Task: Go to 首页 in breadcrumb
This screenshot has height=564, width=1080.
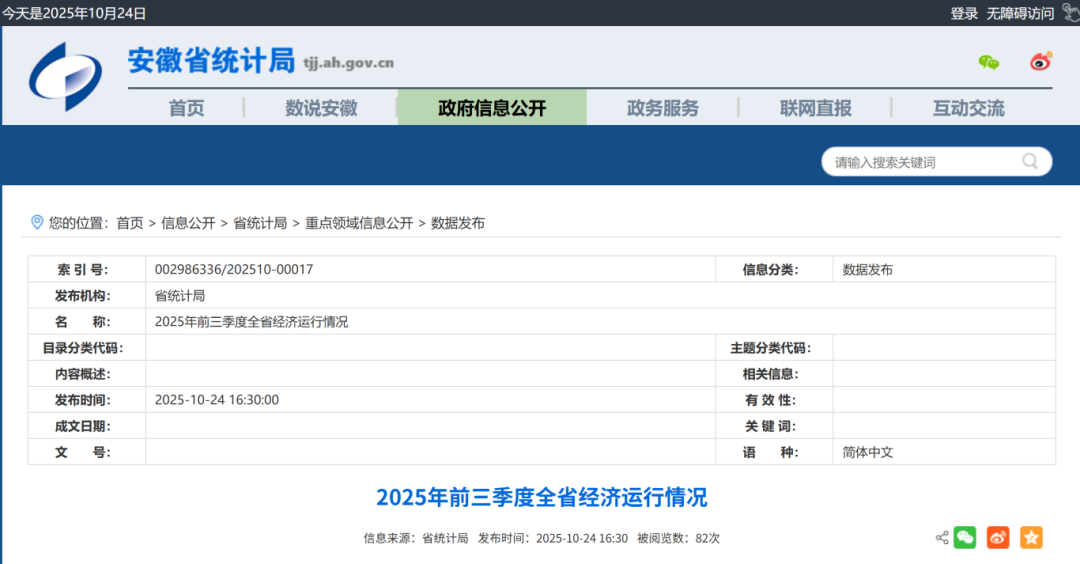Action: coord(129,223)
